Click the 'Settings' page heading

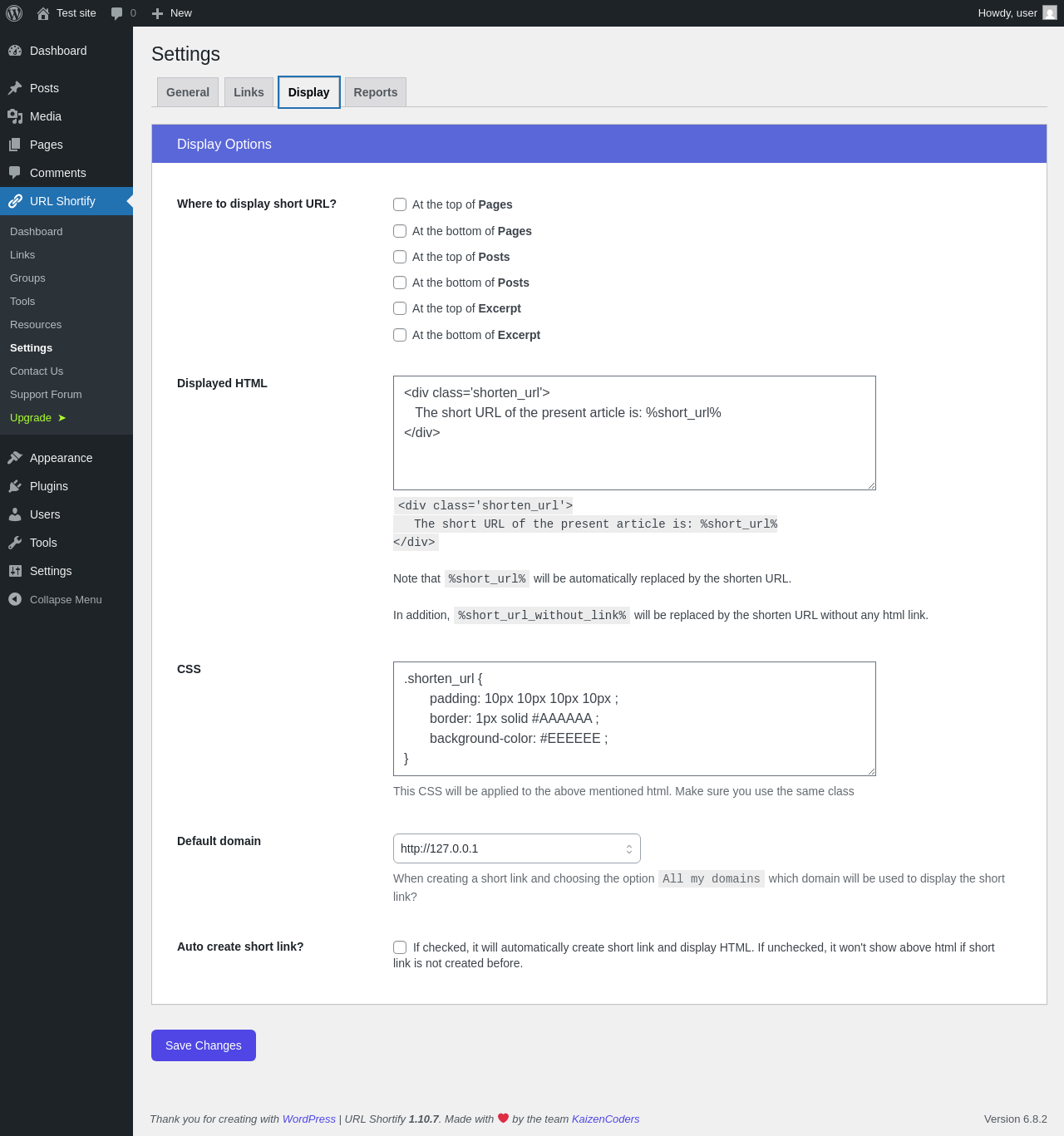[x=185, y=54]
